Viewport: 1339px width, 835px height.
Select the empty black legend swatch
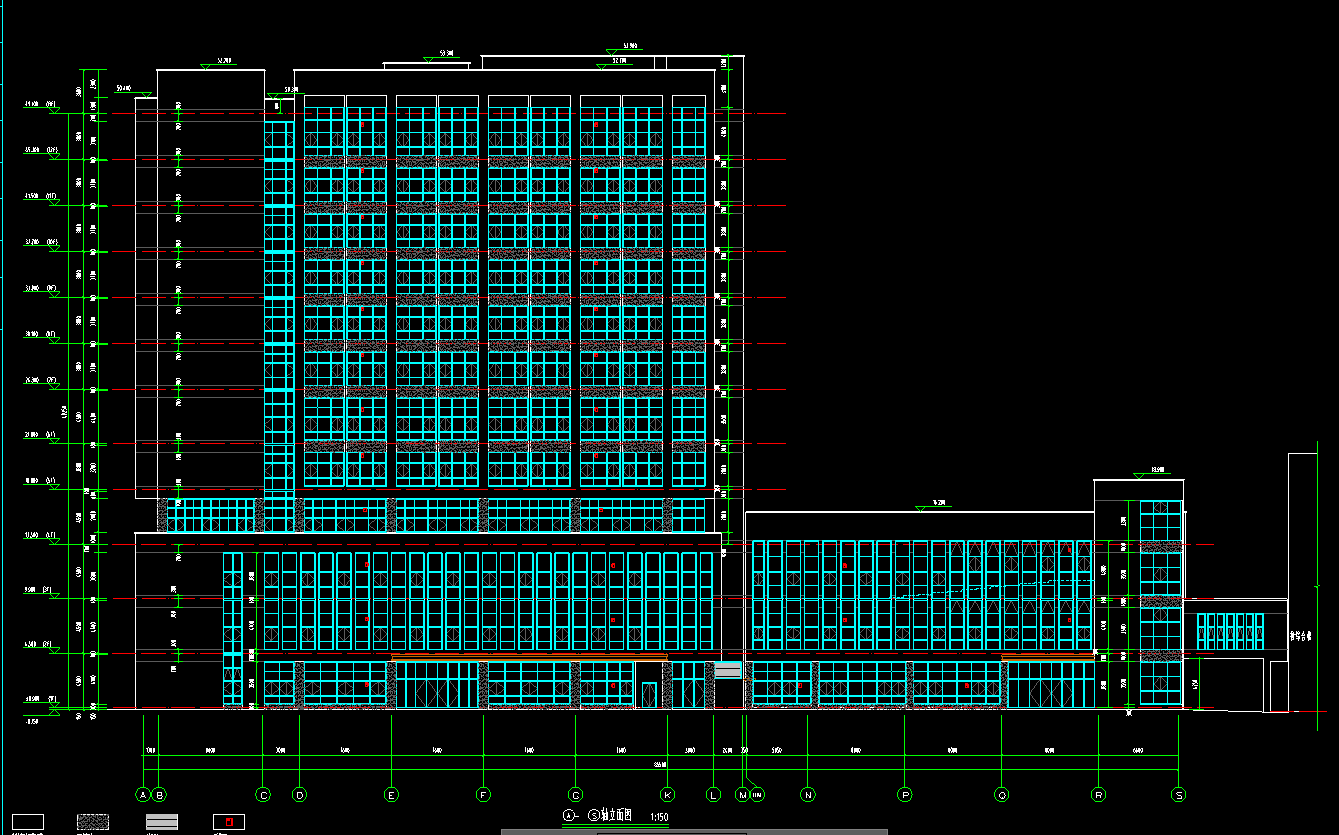pos(27,822)
